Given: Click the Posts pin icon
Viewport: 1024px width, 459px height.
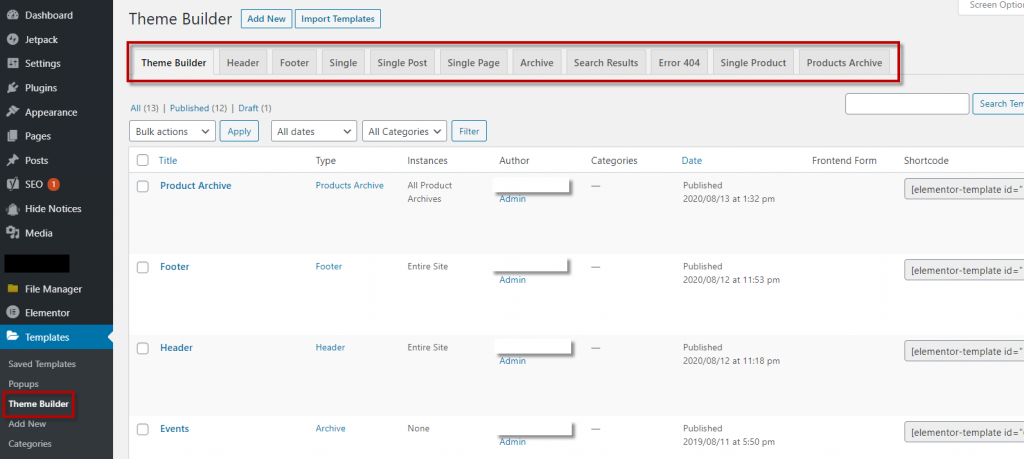Looking at the screenshot, I should [12, 160].
